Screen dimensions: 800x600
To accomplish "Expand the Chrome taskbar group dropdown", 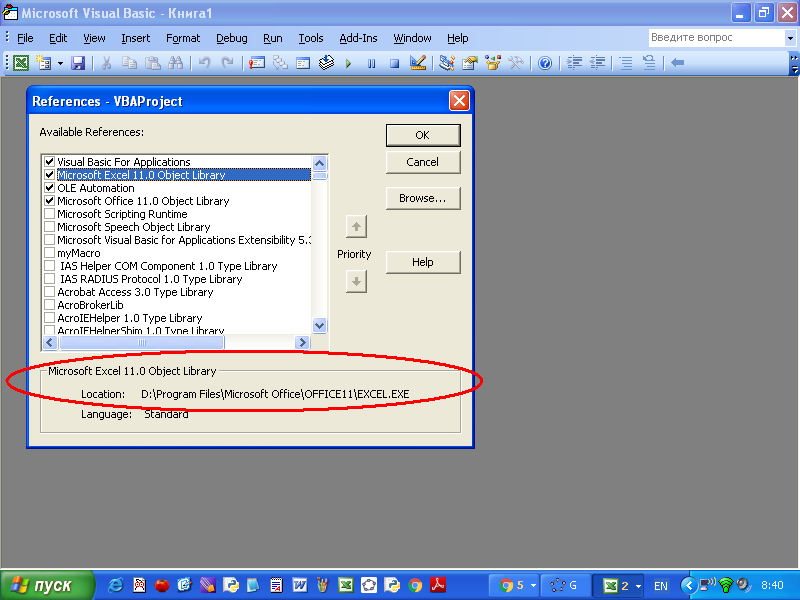I will click(533, 586).
